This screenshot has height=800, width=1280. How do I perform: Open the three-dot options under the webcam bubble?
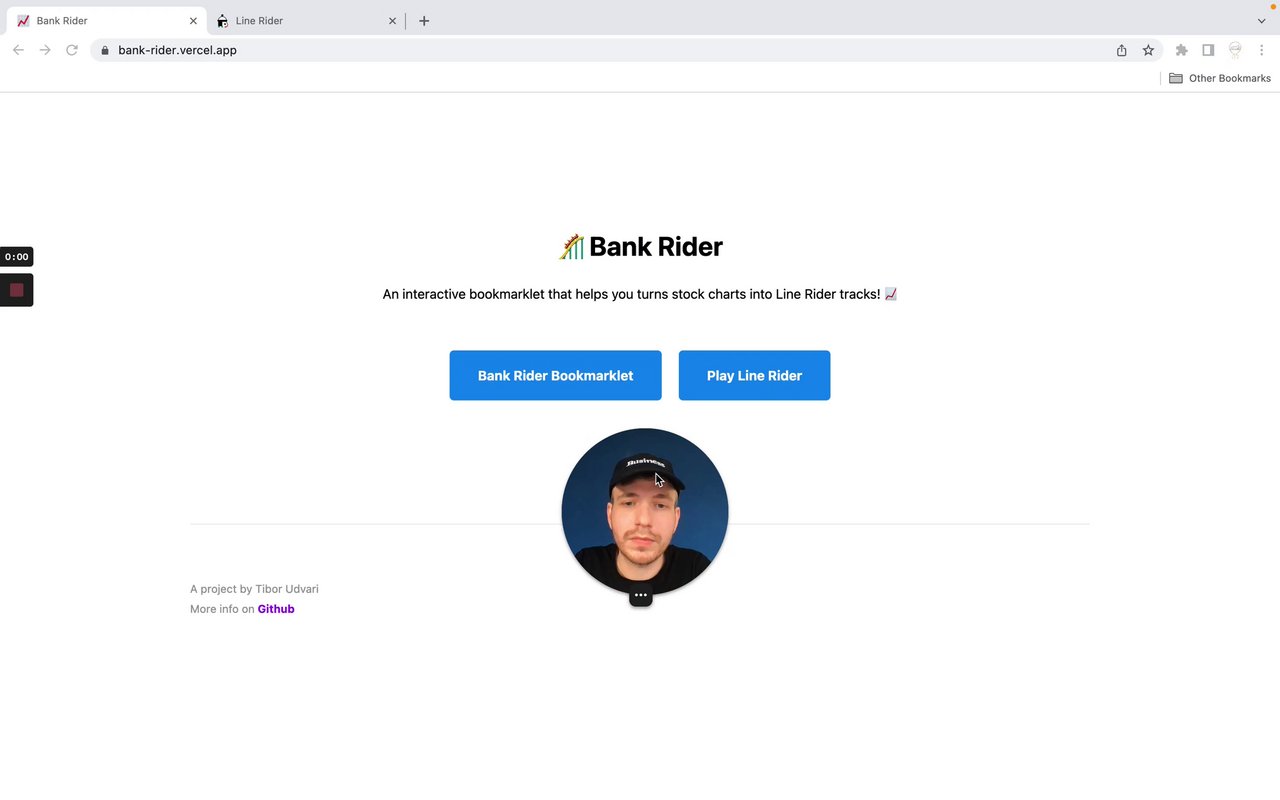pyautogui.click(x=641, y=596)
